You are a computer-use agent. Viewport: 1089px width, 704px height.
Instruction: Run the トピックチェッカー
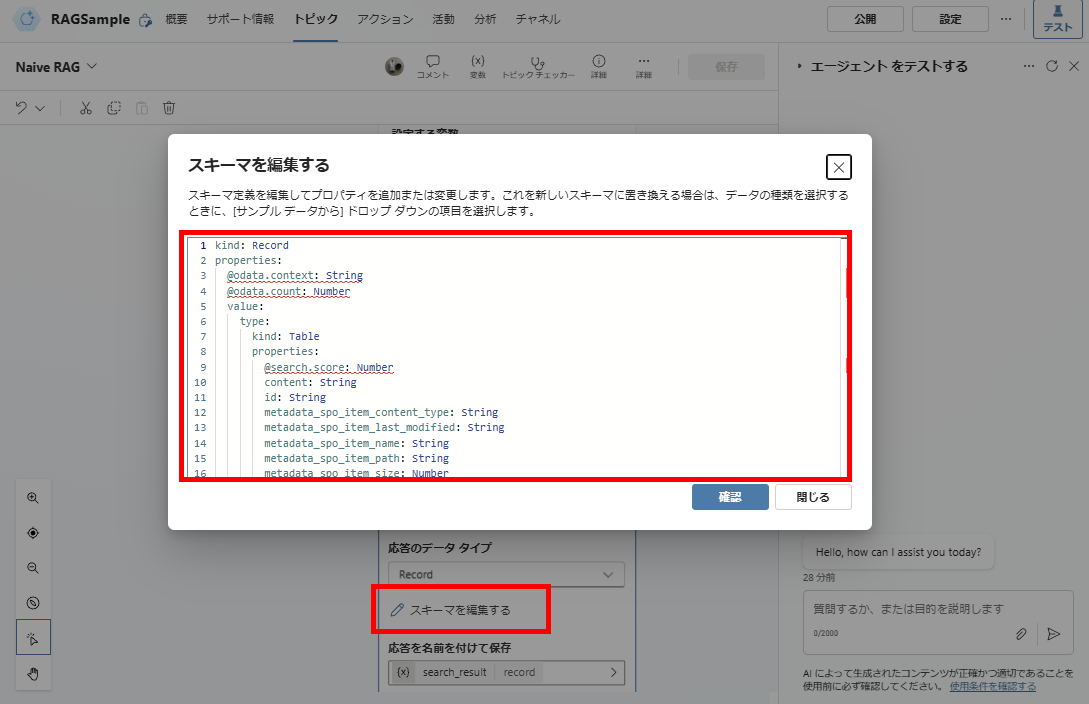(x=537, y=66)
